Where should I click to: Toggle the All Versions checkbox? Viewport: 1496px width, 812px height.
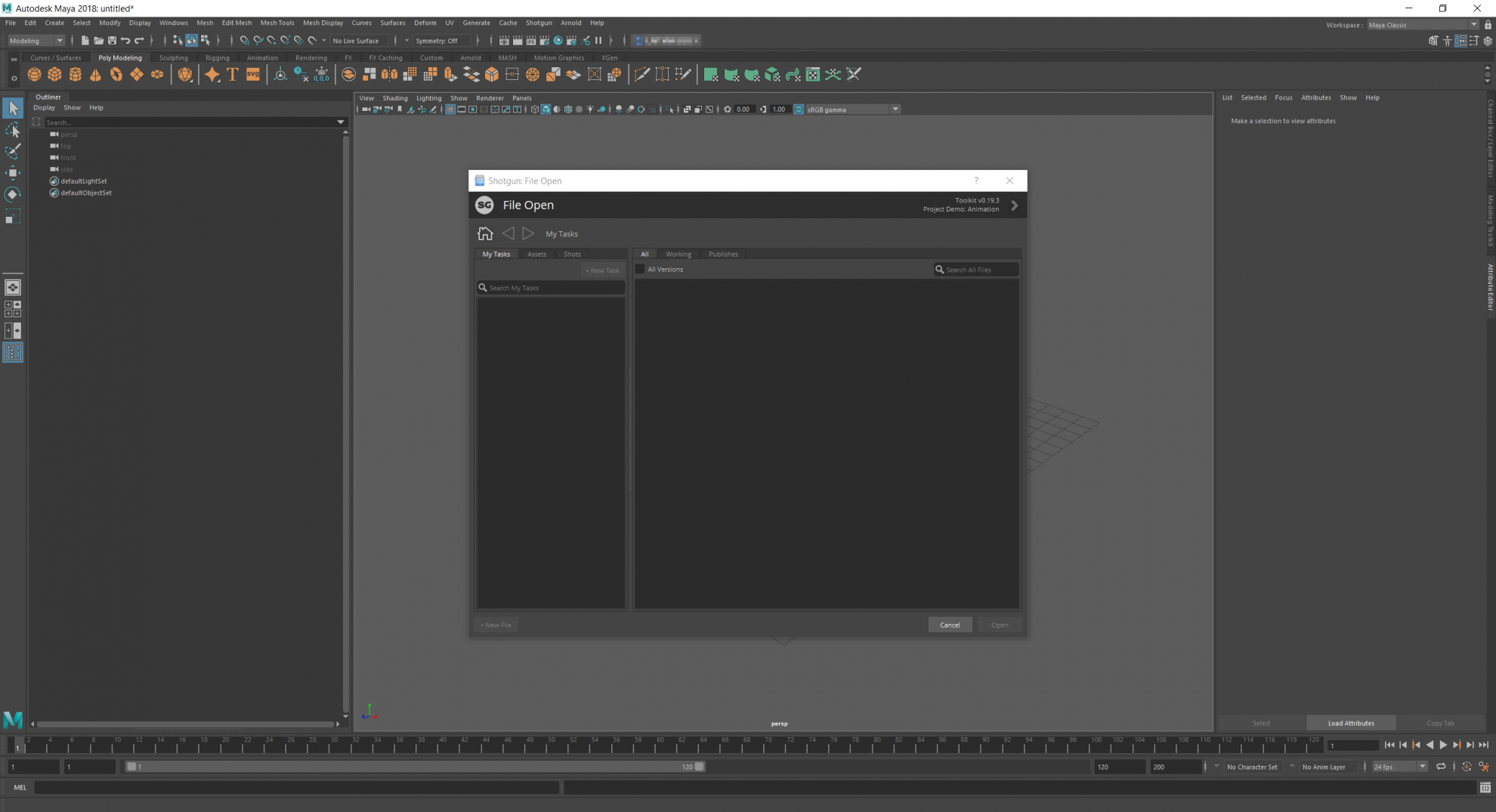pos(640,269)
